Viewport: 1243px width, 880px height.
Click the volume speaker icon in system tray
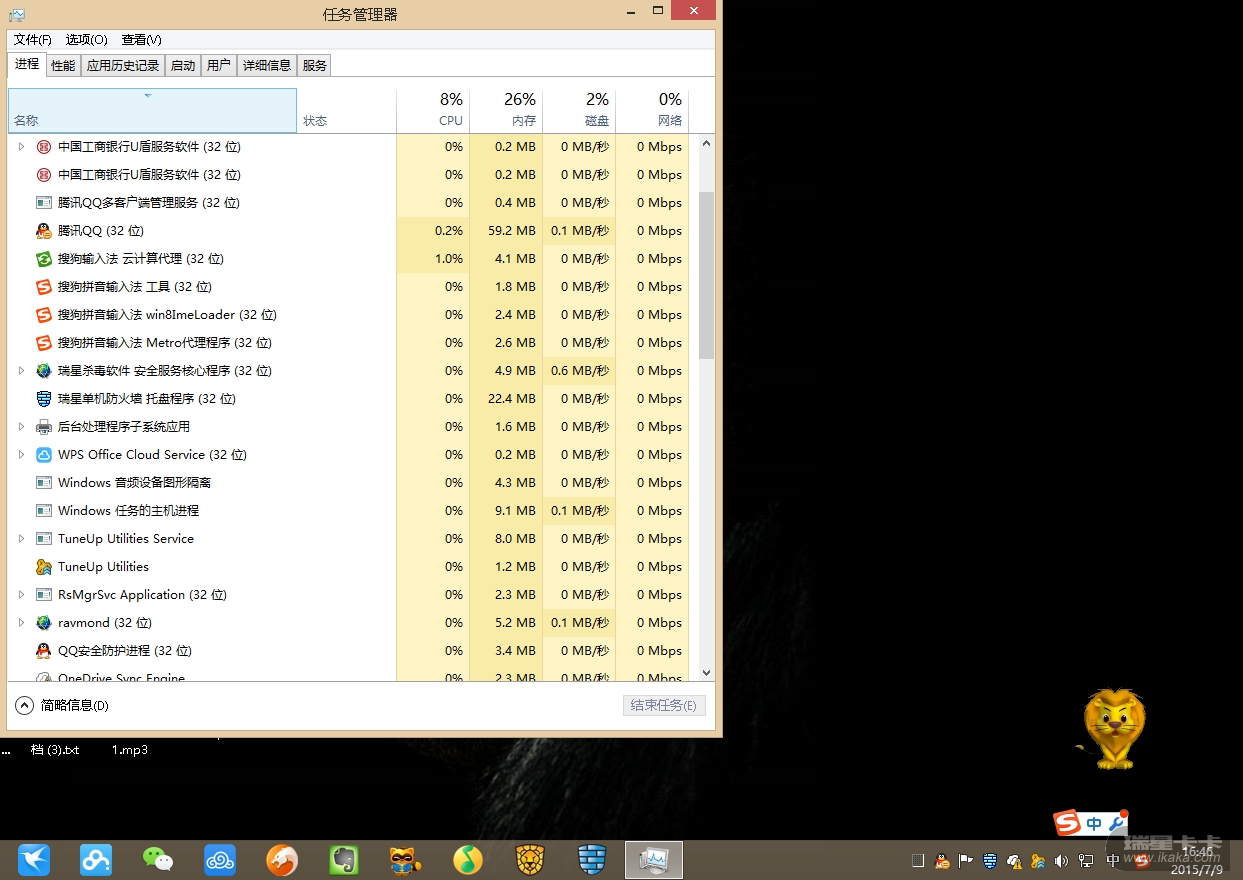click(x=1061, y=860)
